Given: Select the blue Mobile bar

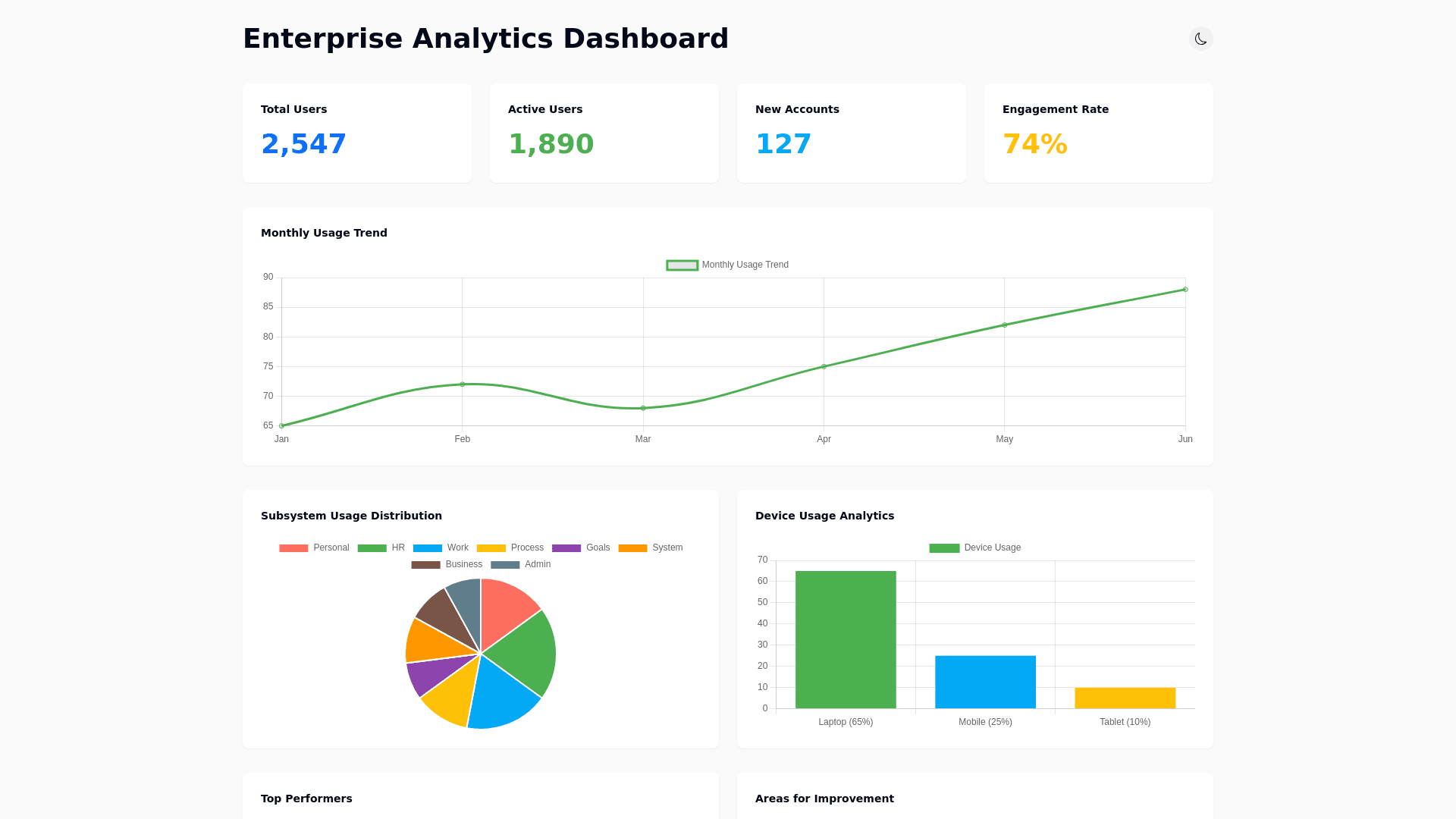Looking at the screenshot, I should 985,682.
